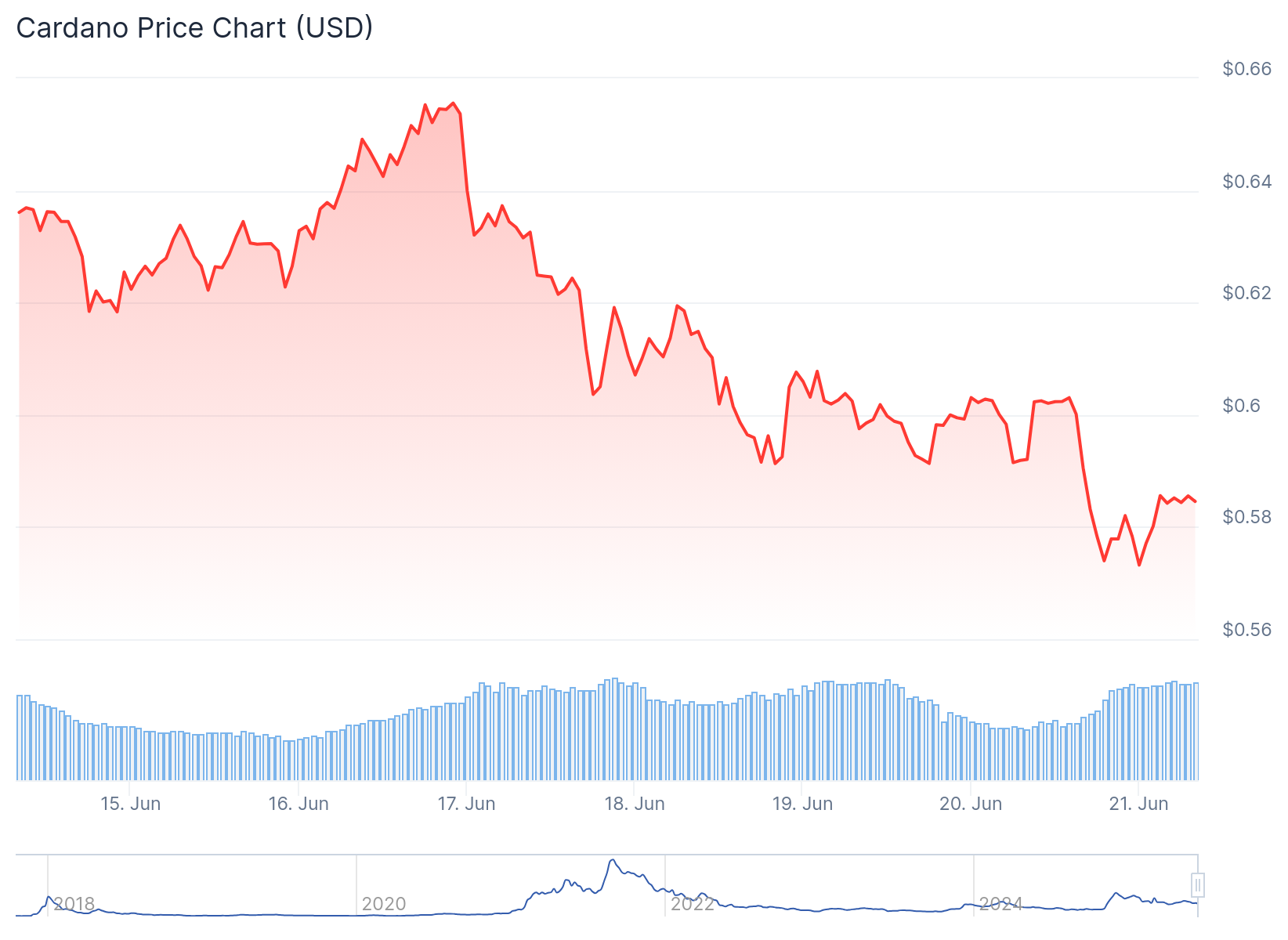The width and height of the screenshot is (1288, 940).
Task: Click the $0.62 price axis label
Action: [x=1246, y=293]
